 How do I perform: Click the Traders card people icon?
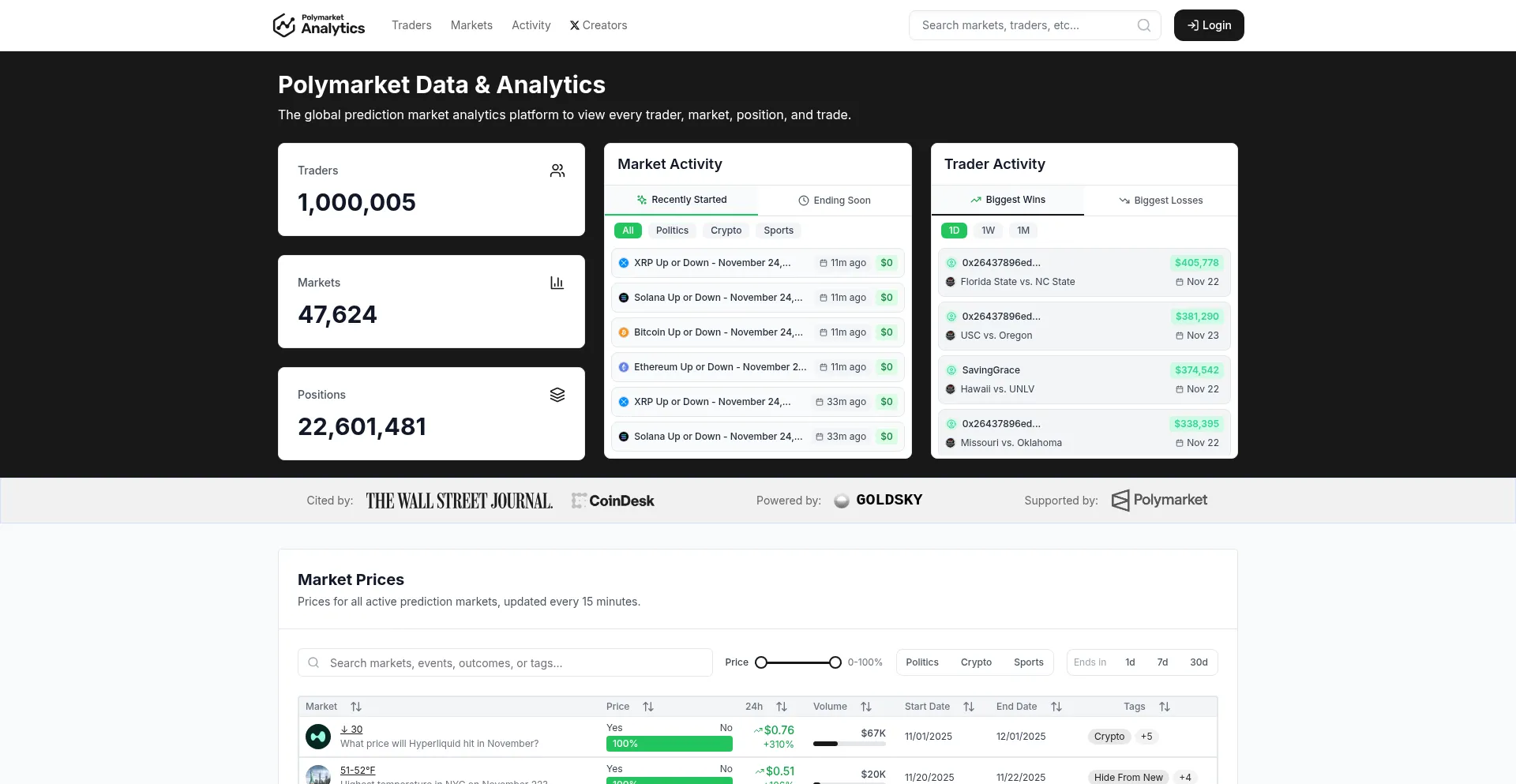(557, 171)
